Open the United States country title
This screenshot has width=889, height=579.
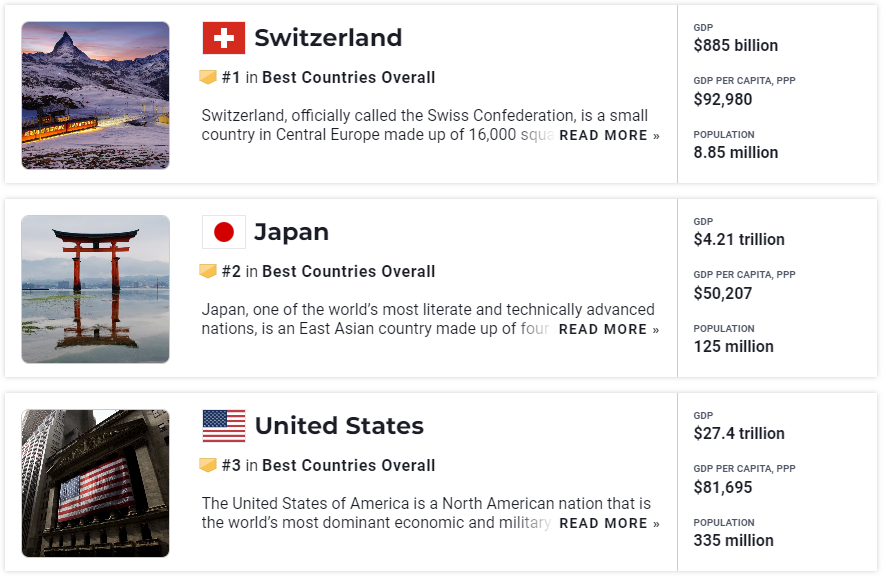(339, 426)
